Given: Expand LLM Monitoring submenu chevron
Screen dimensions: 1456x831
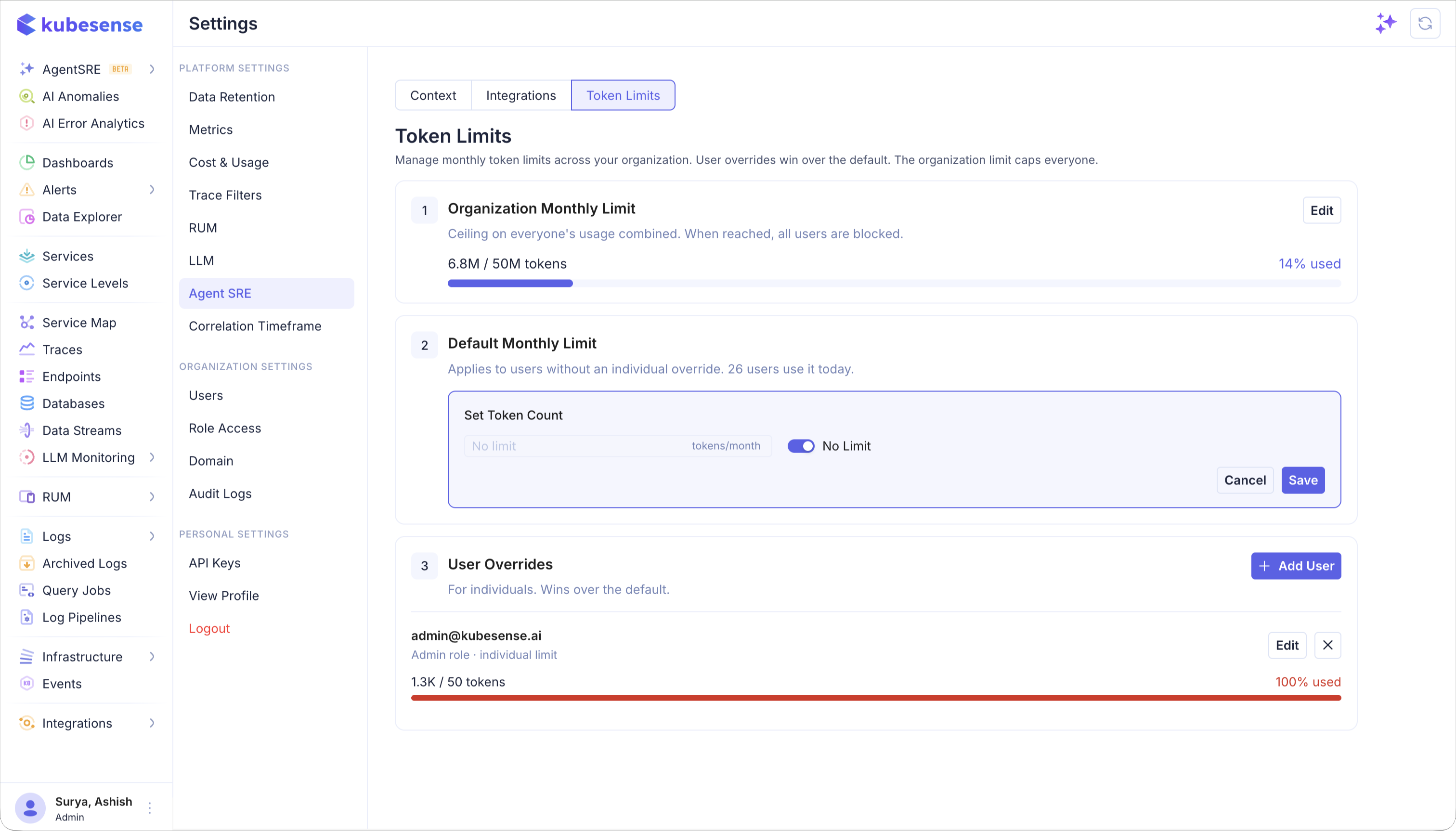Looking at the screenshot, I should click(x=152, y=457).
